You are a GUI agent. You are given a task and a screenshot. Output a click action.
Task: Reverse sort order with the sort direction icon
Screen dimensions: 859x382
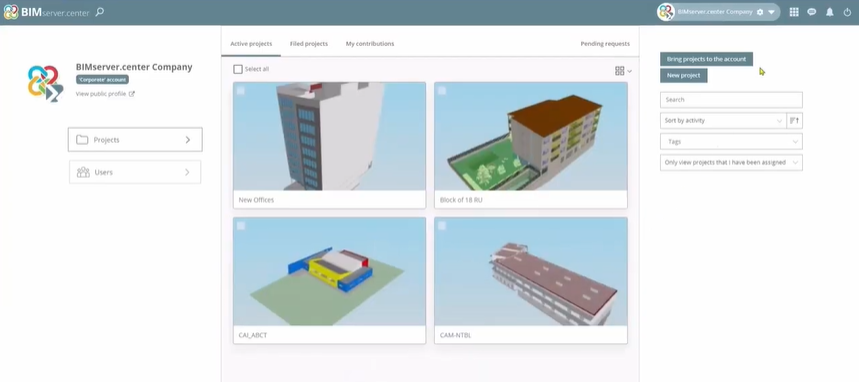click(x=794, y=121)
